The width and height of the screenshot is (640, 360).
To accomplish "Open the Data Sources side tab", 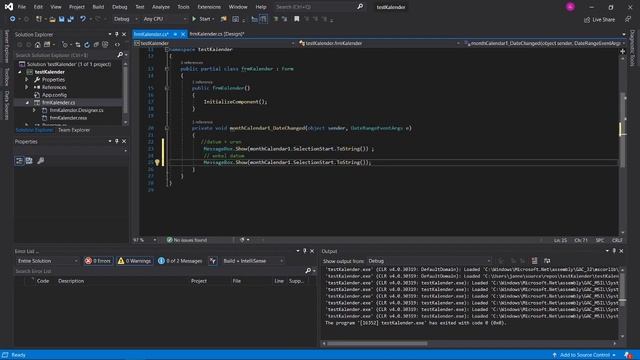I will (x=7, y=105).
